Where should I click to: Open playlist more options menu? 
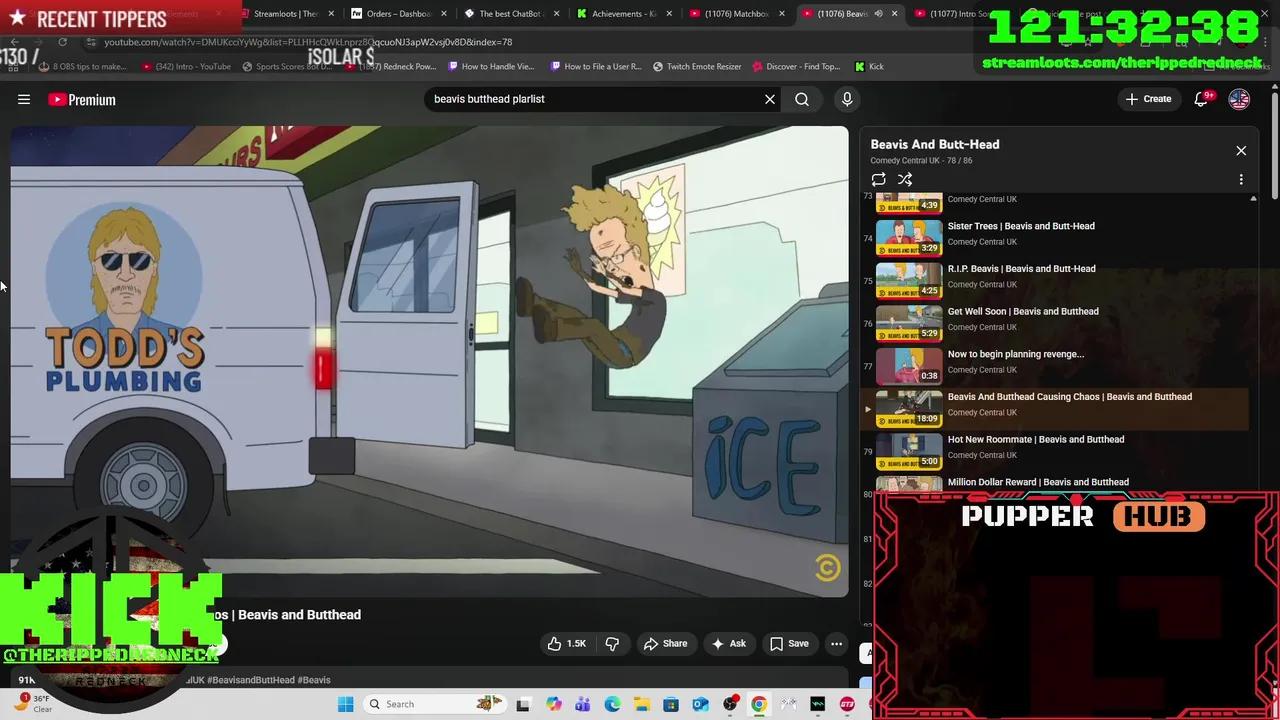click(x=1241, y=180)
